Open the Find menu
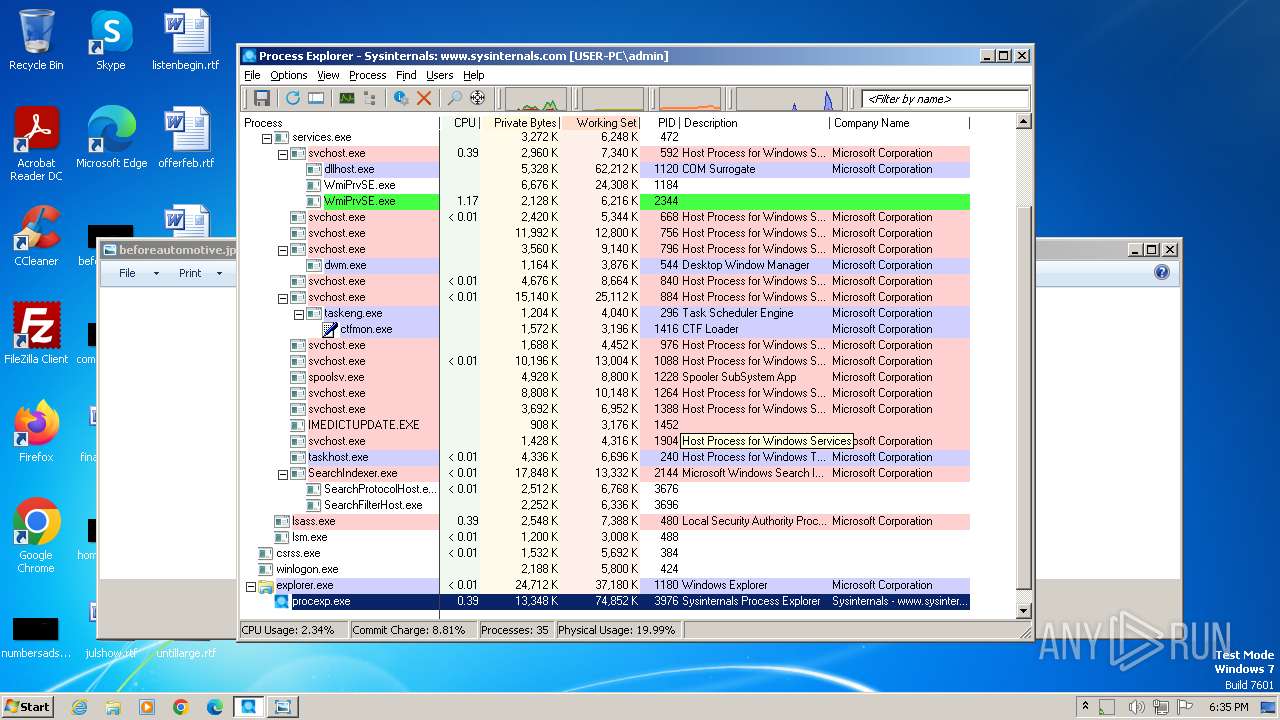Image resolution: width=1280 pixels, height=720 pixels. click(x=406, y=75)
